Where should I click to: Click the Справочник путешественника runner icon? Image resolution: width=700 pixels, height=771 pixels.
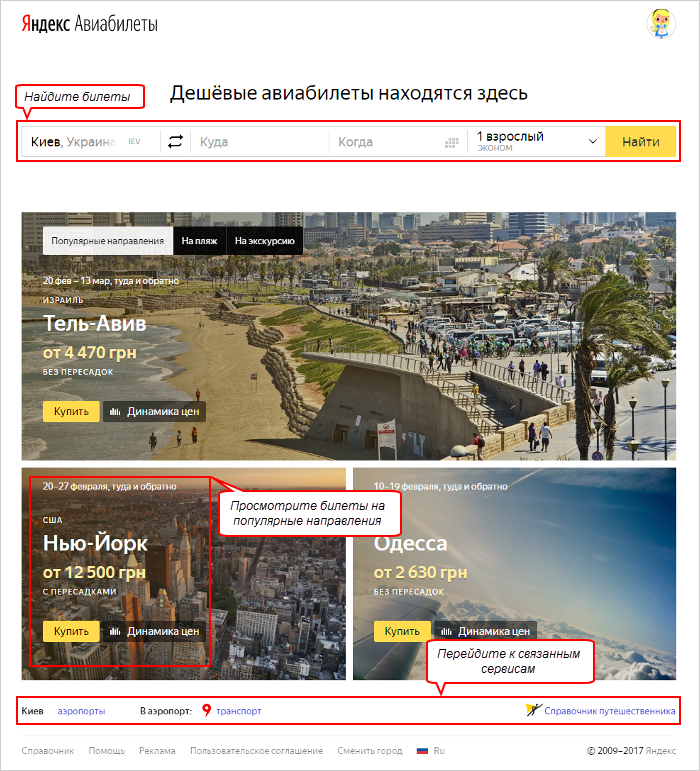point(533,710)
